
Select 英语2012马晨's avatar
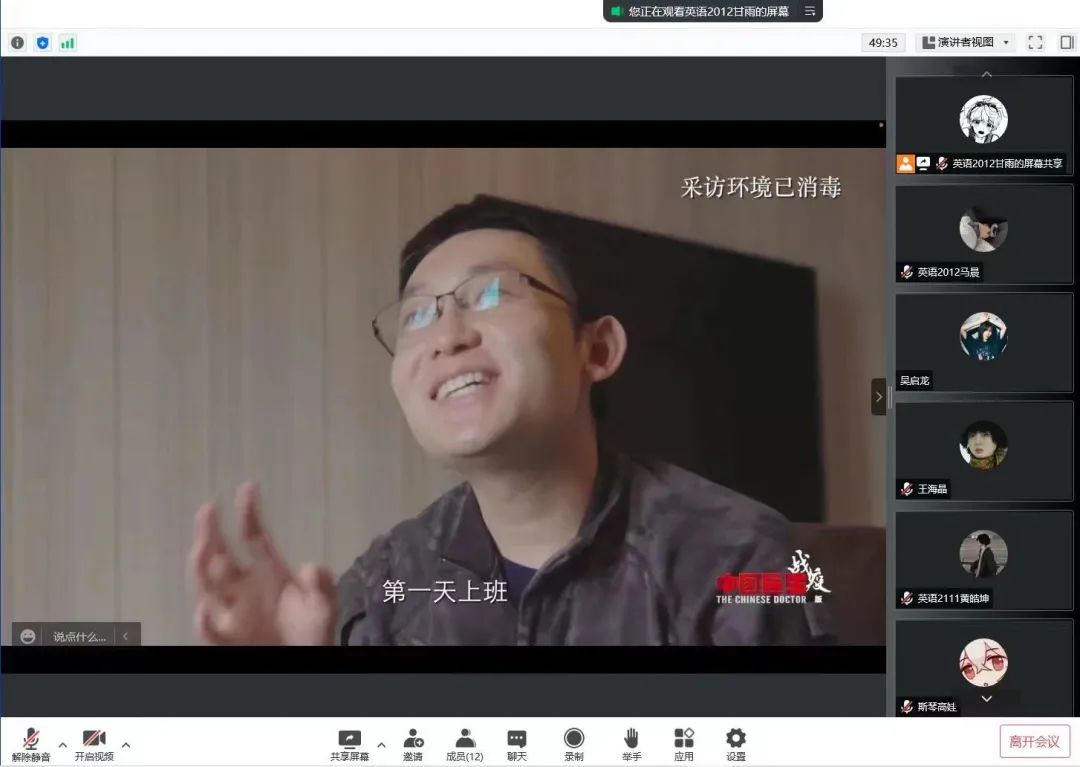pyautogui.click(x=984, y=229)
